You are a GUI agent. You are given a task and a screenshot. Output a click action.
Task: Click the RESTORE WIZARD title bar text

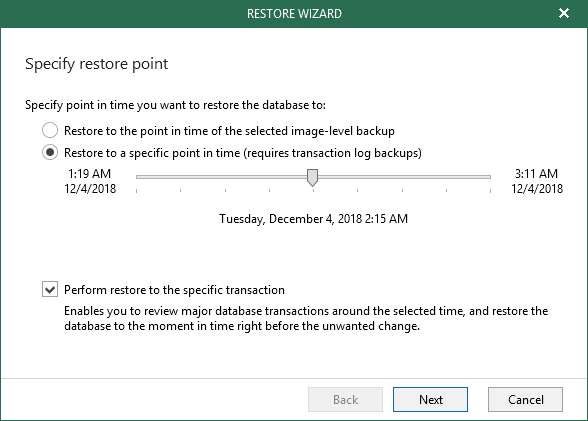click(x=294, y=14)
